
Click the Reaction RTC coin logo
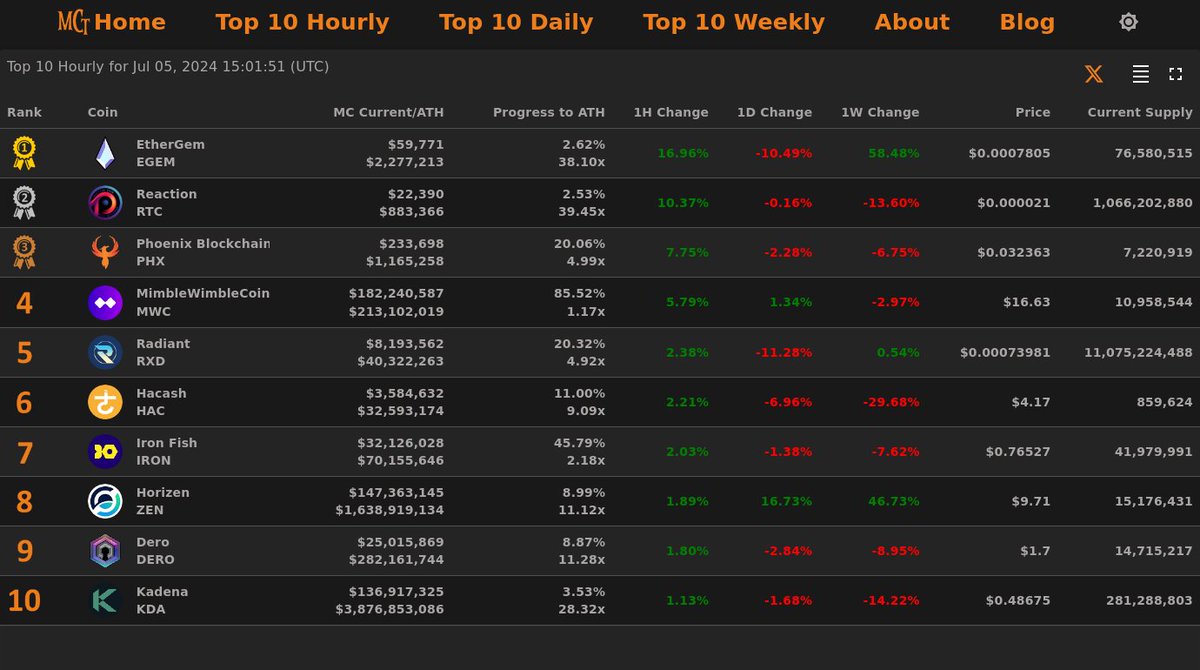[105, 203]
